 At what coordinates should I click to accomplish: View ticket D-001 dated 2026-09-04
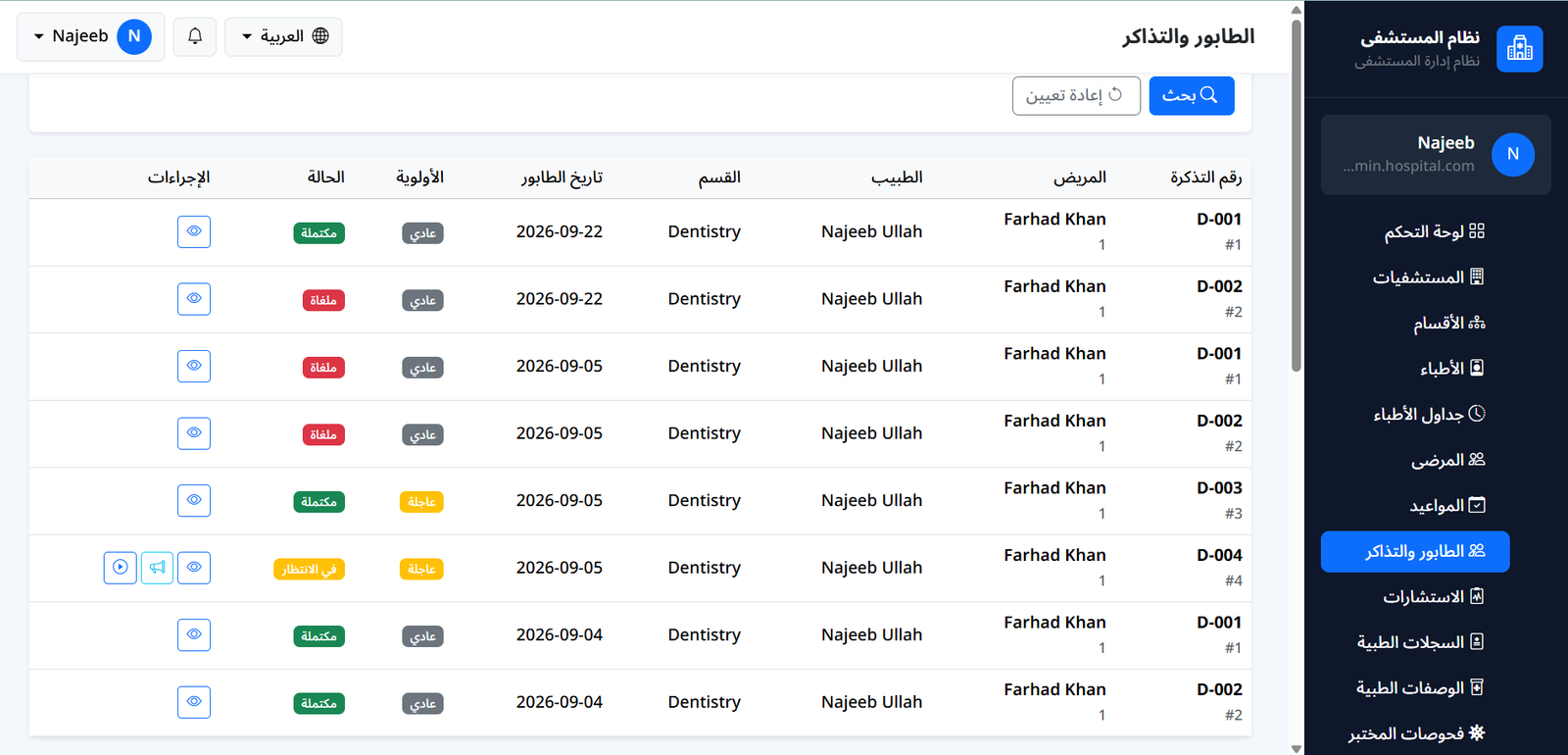coord(194,634)
